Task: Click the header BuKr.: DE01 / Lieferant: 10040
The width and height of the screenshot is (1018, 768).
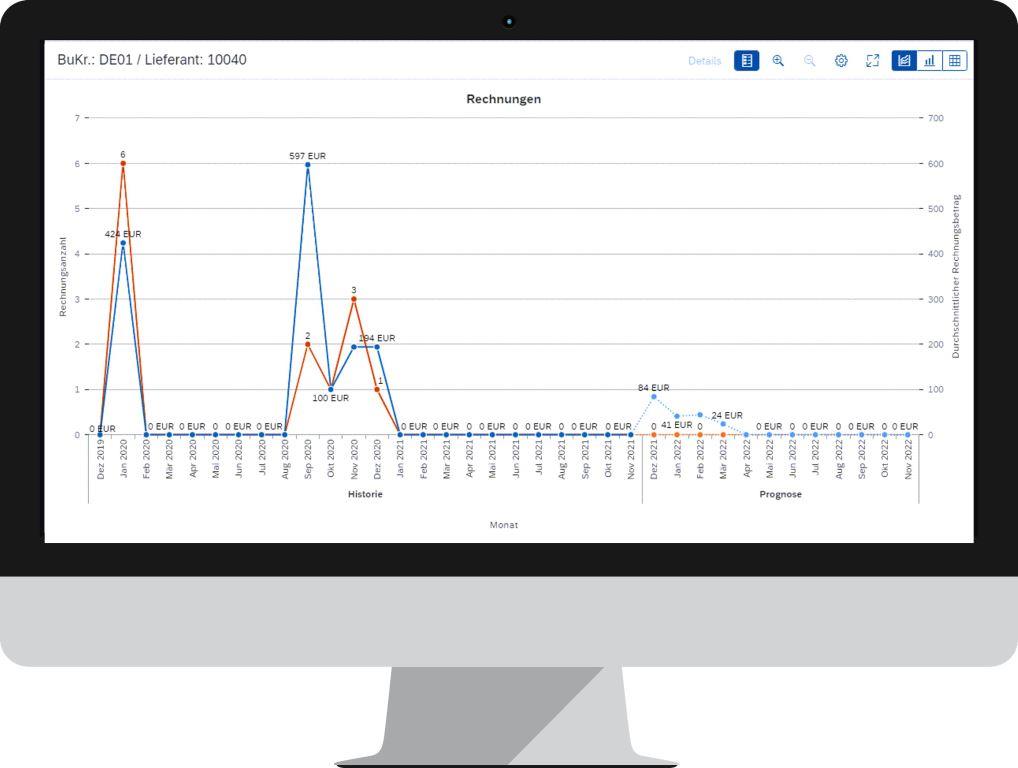Action: click(x=152, y=60)
